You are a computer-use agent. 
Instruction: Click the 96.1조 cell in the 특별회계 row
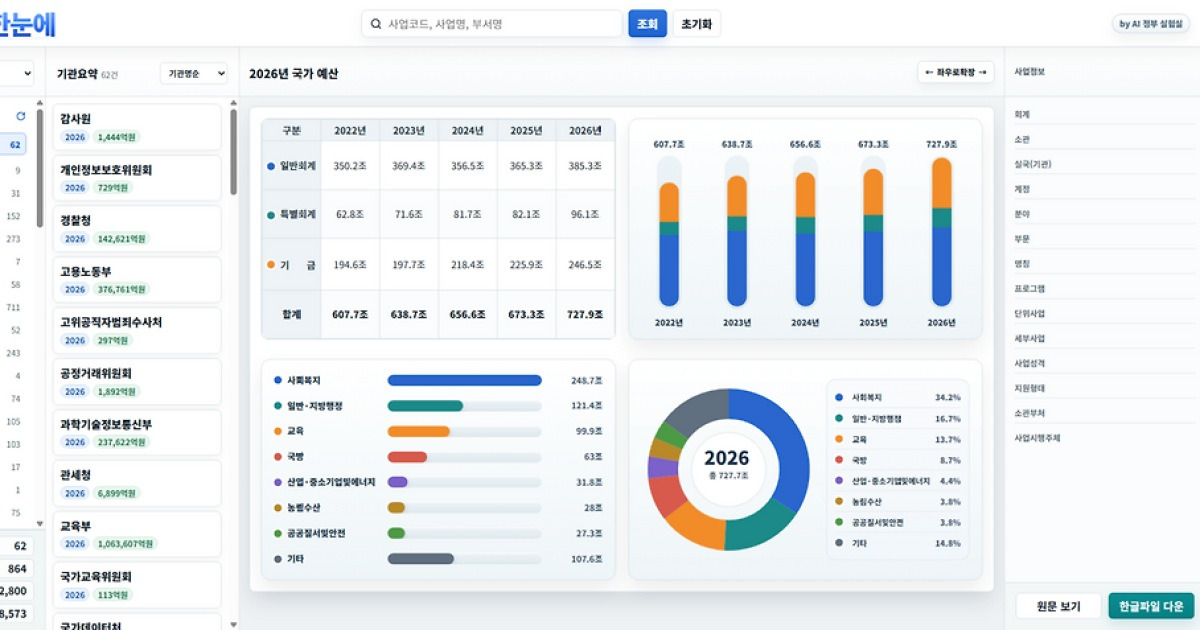coord(585,215)
